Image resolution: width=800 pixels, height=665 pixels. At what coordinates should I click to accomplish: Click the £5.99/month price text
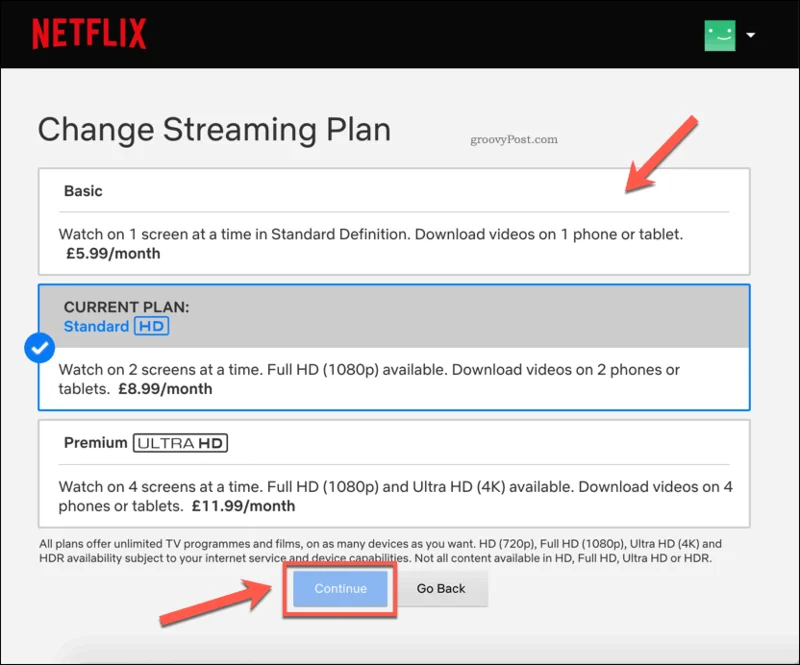(113, 254)
